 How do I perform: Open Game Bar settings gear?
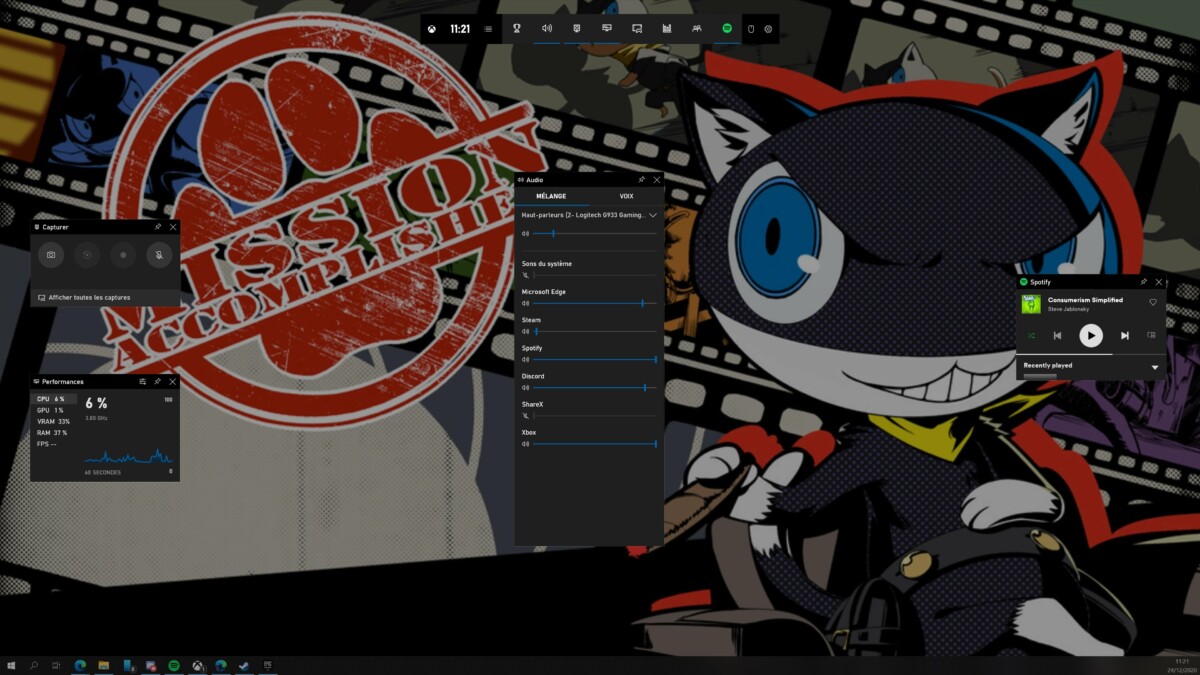(768, 29)
